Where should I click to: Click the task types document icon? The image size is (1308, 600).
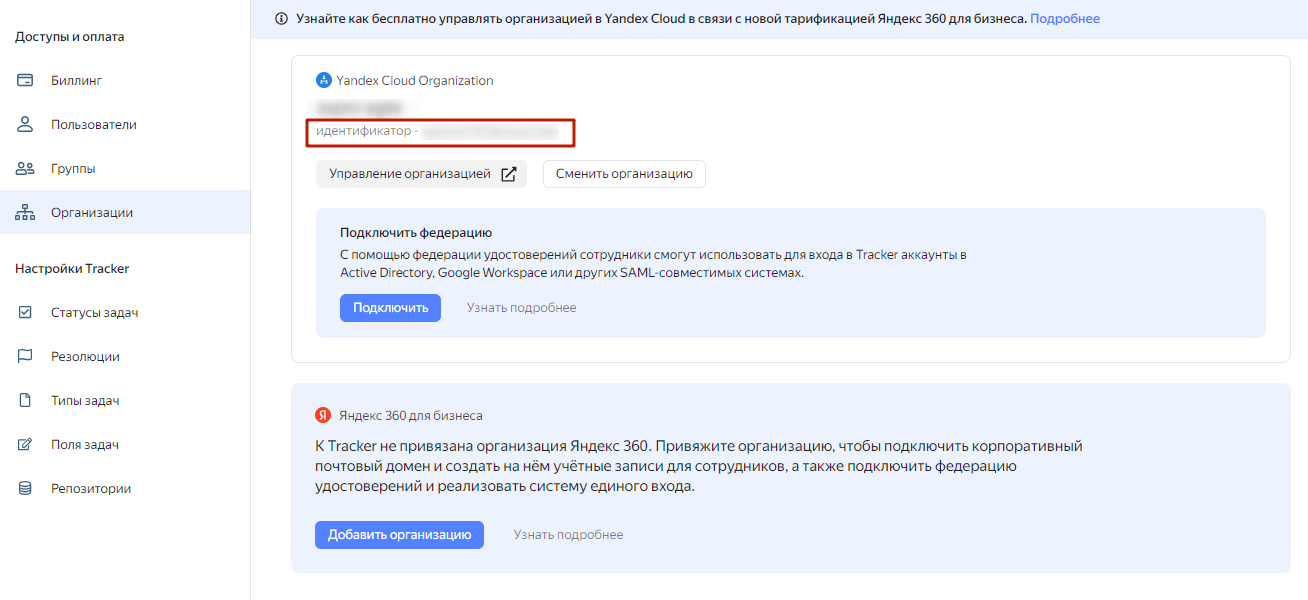26,400
